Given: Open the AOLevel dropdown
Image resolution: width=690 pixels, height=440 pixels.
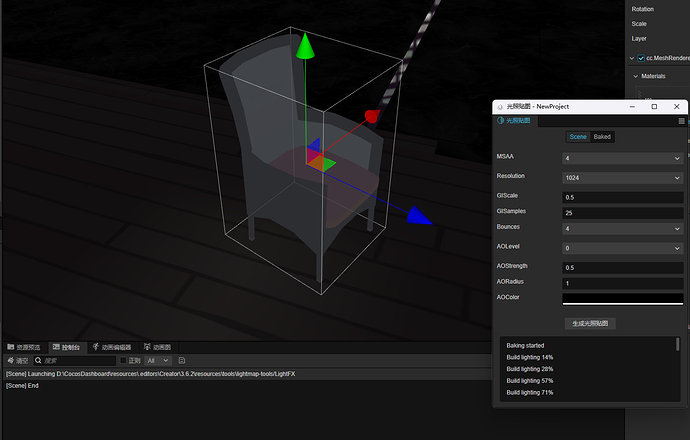Looking at the screenshot, I should [x=623, y=248].
